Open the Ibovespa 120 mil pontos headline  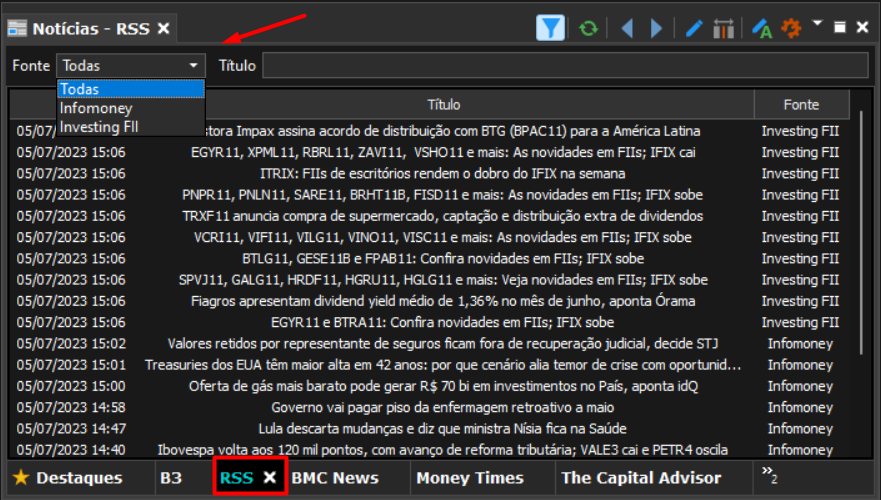point(443,450)
